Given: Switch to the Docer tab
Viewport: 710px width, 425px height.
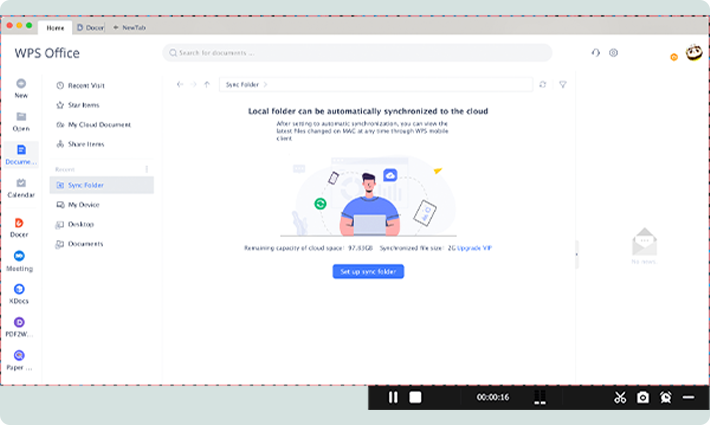Looking at the screenshot, I should 94,27.
